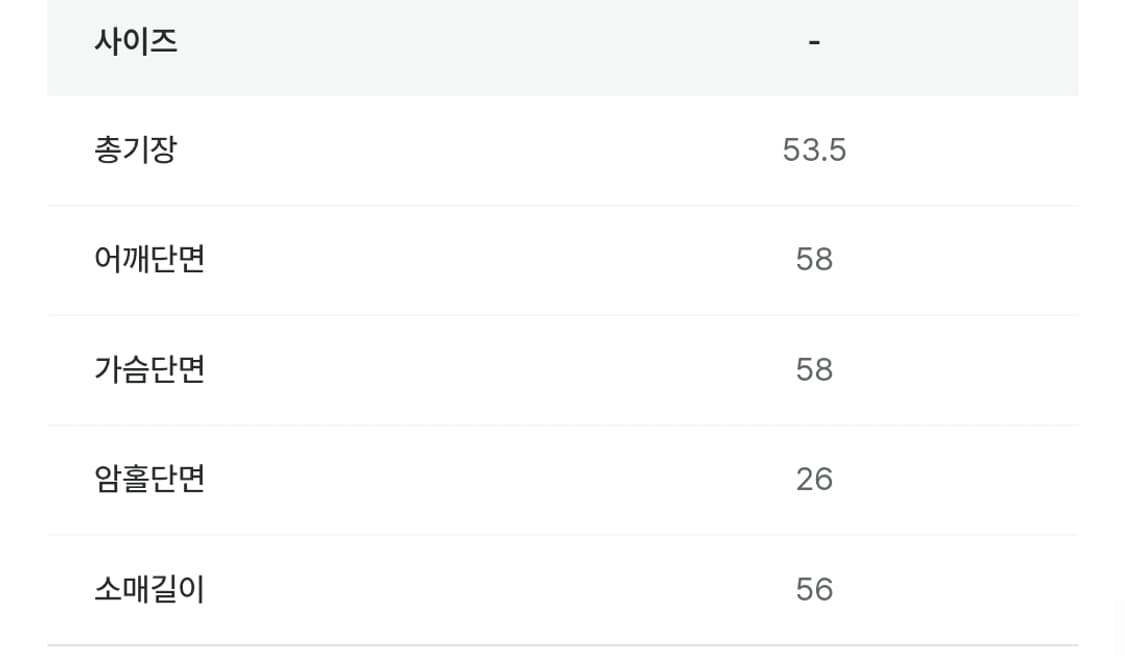Select the 총기장 label
This screenshot has height=656, width=1125.
pos(136,150)
